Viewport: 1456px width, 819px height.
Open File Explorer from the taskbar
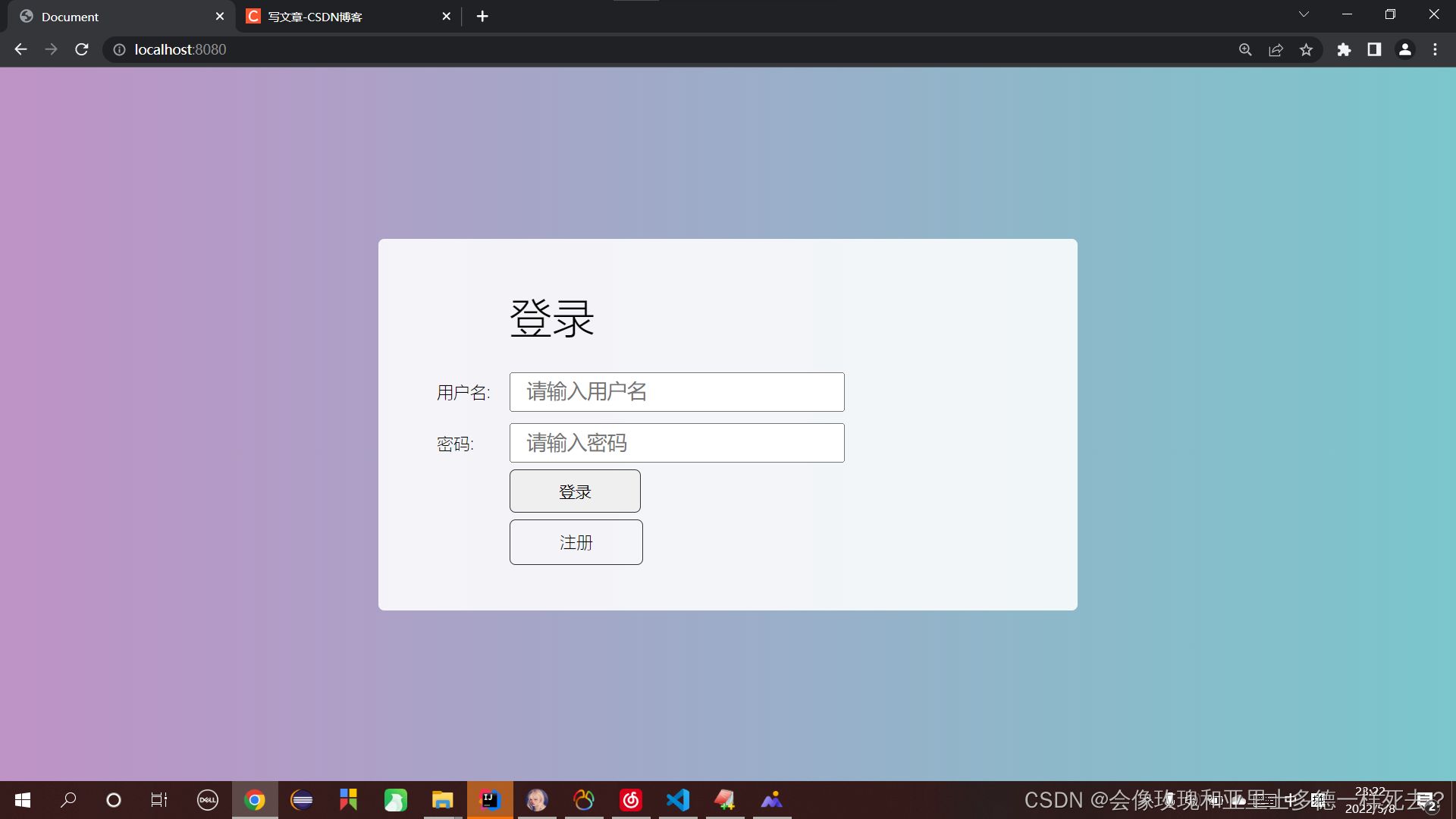coord(443,800)
